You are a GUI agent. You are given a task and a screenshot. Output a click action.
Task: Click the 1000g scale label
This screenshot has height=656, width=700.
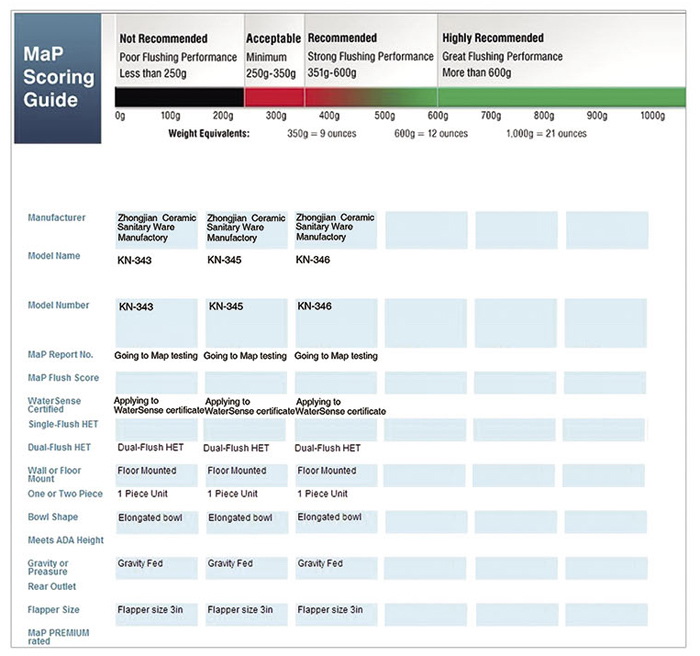pos(653,116)
